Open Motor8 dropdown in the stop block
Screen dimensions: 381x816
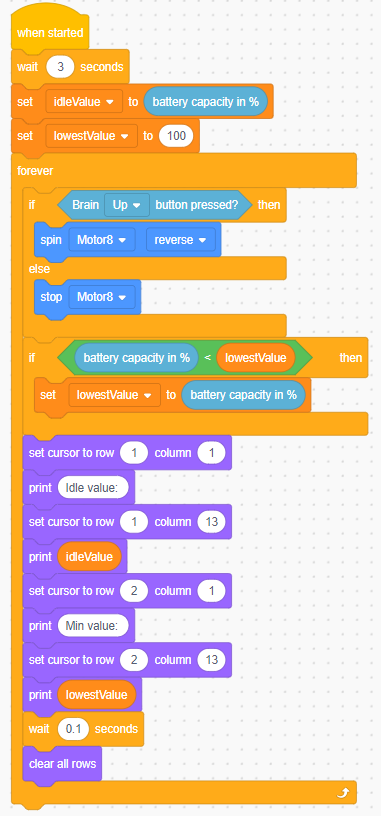(x=101, y=297)
